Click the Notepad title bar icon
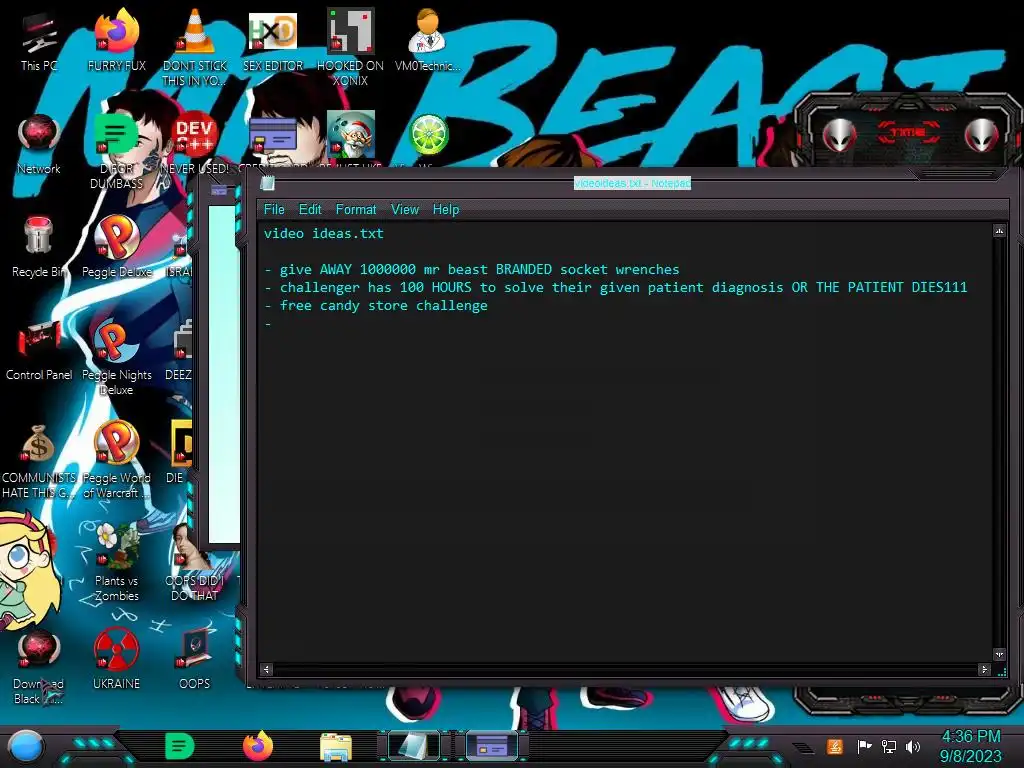The height and width of the screenshot is (768, 1024). (x=267, y=184)
